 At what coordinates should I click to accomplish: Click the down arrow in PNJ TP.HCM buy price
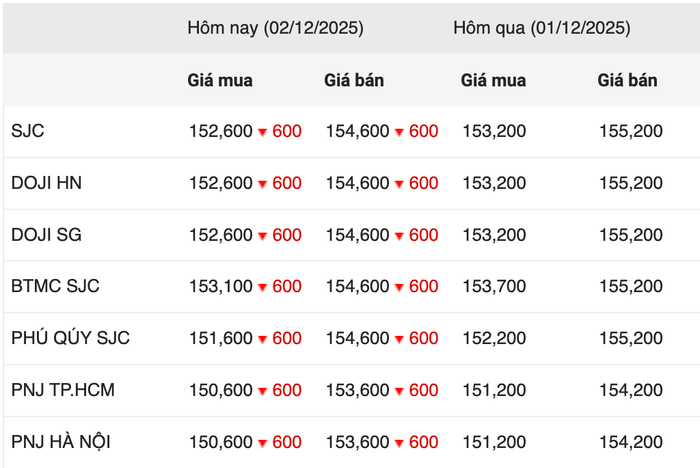pyautogui.click(x=262, y=391)
